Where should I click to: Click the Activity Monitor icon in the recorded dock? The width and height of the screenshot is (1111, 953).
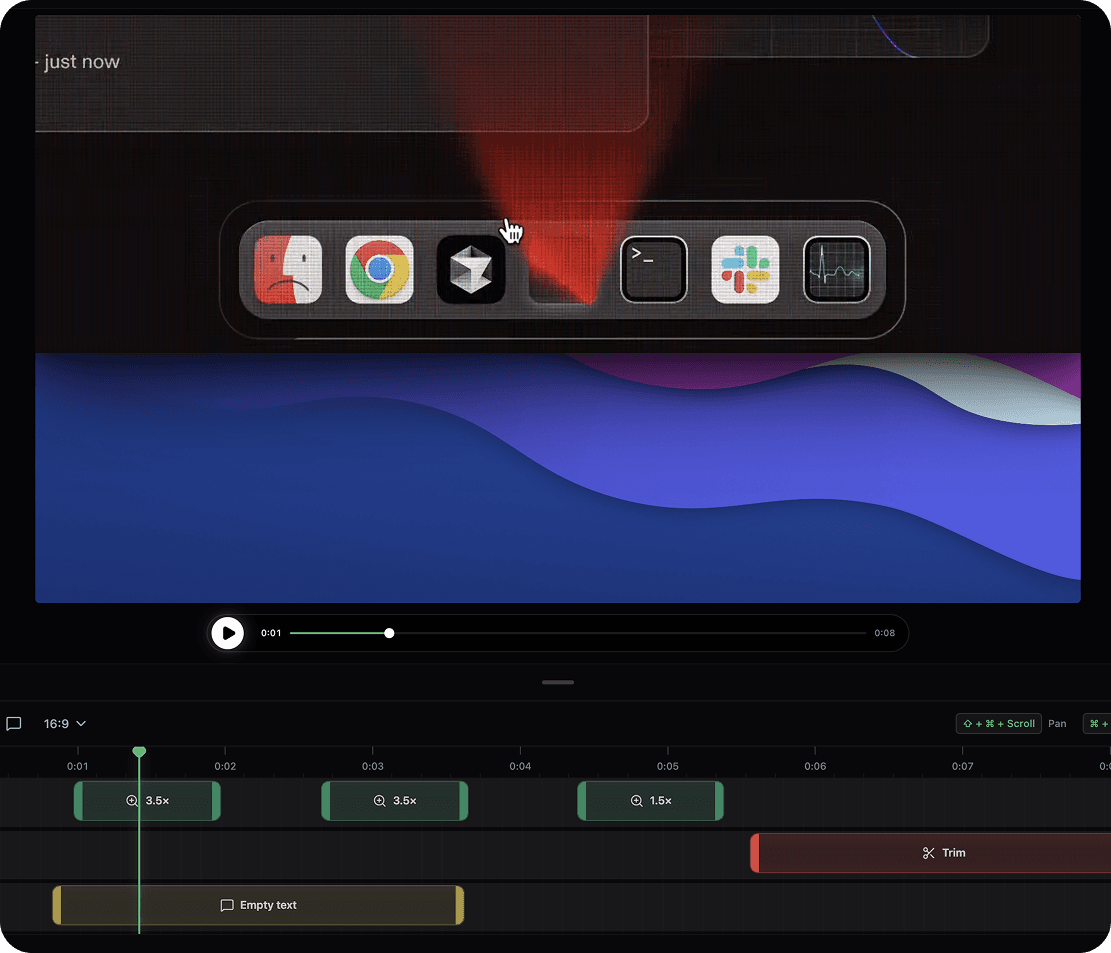(837, 269)
